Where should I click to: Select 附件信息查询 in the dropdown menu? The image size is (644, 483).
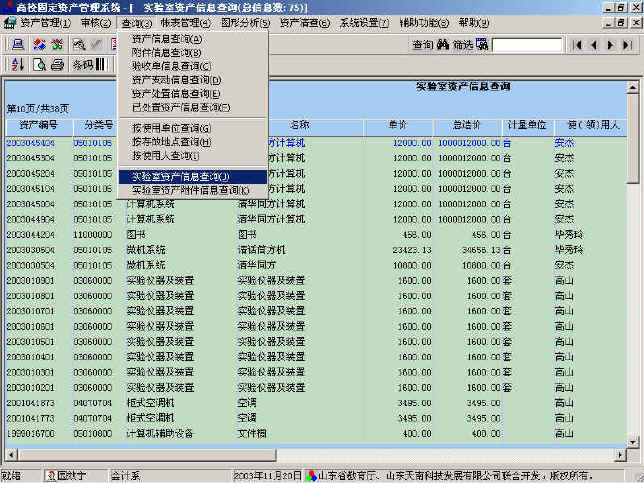click(166, 52)
